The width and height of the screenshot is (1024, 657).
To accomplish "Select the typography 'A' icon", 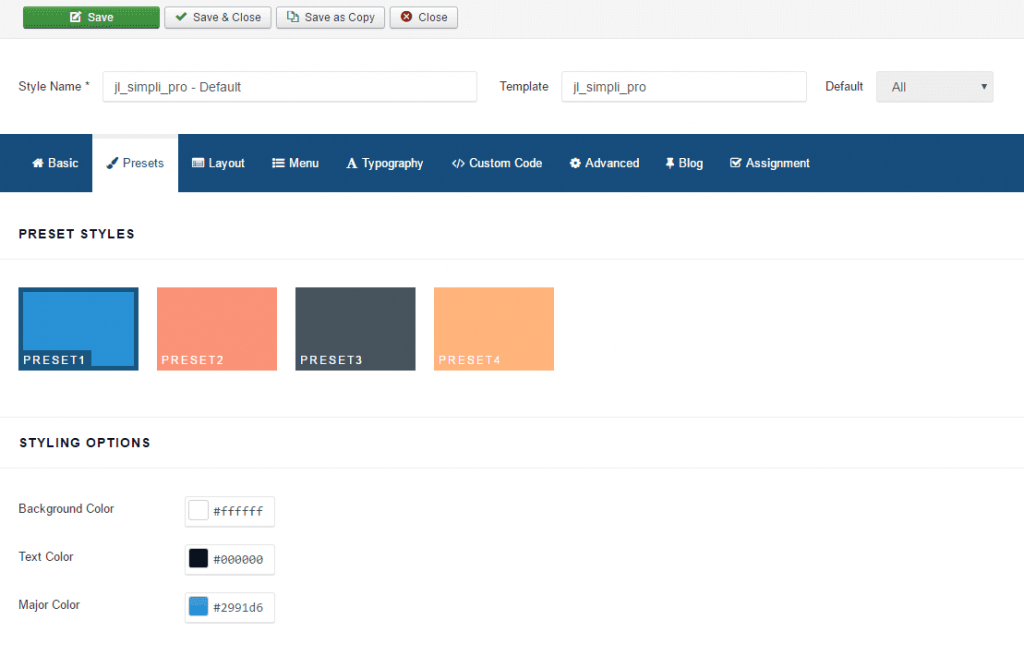I will 355,163.
